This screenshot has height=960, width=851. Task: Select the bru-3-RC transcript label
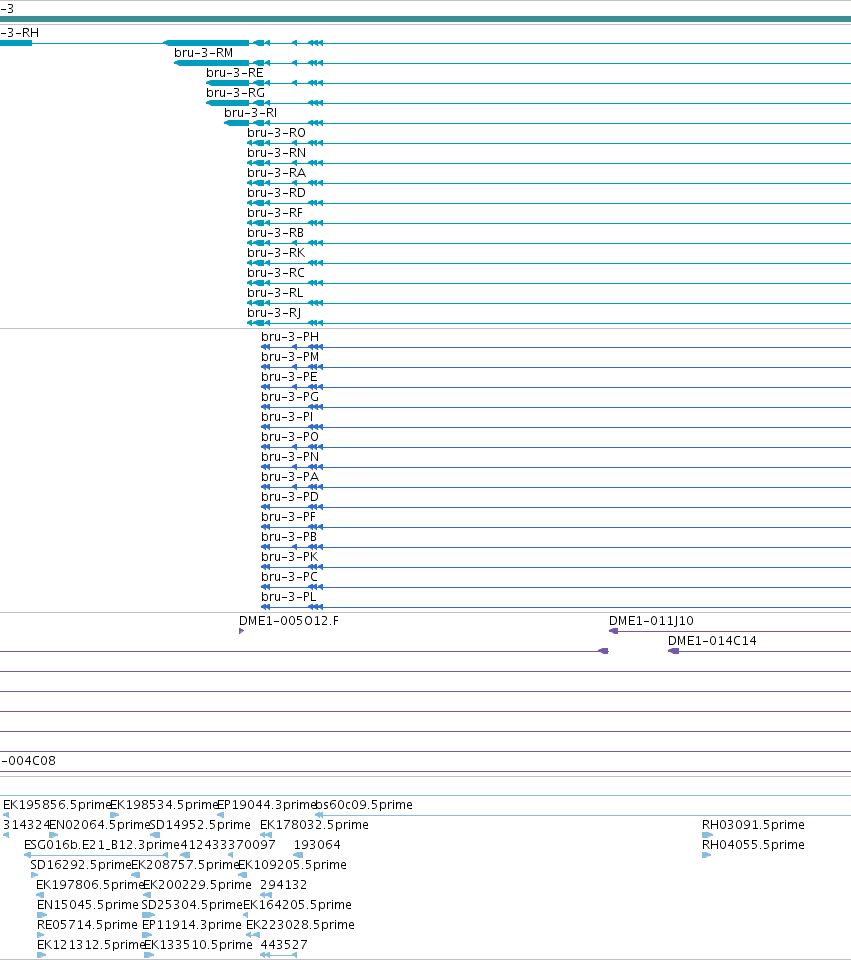(276, 272)
